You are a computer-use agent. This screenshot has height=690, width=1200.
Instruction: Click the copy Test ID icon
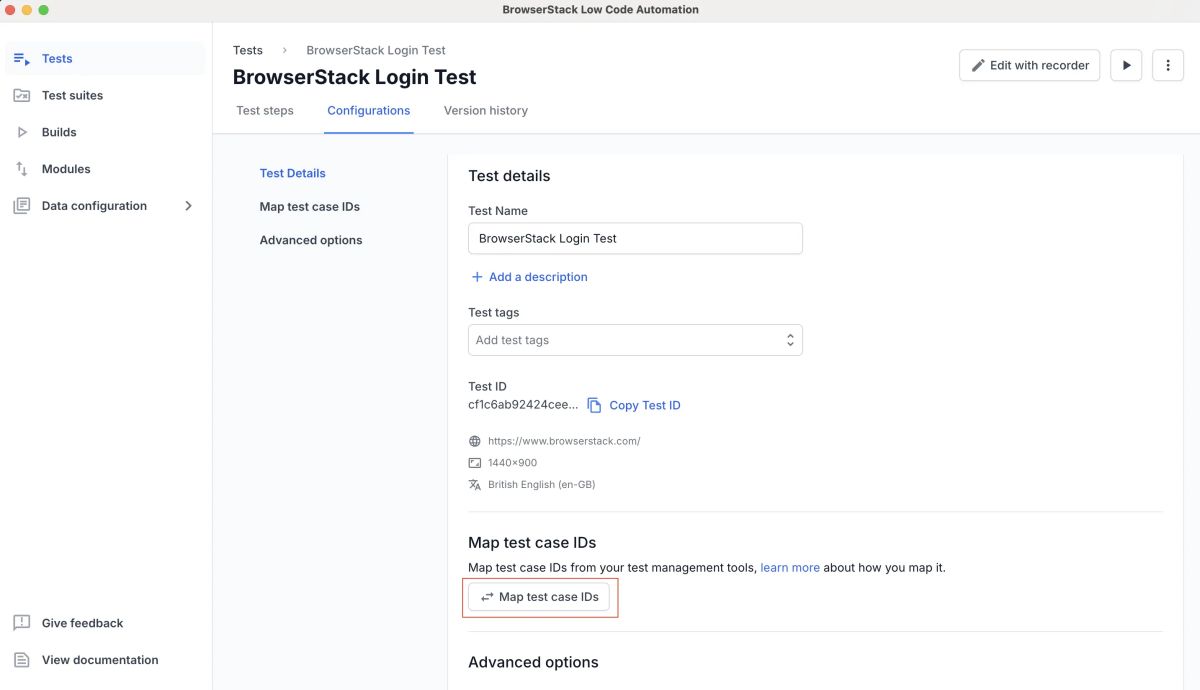coord(594,405)
